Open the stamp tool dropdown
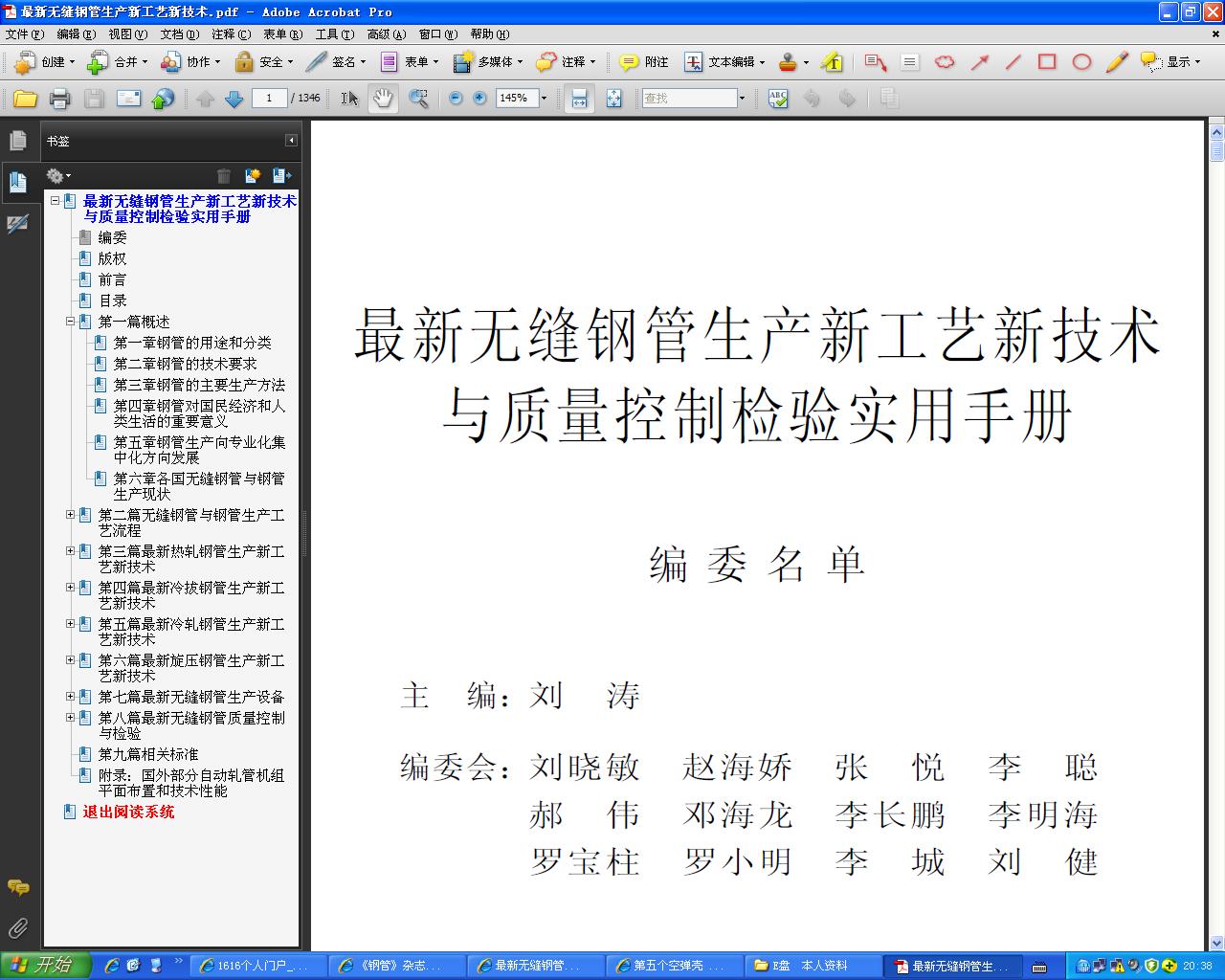 pos(806,62)
